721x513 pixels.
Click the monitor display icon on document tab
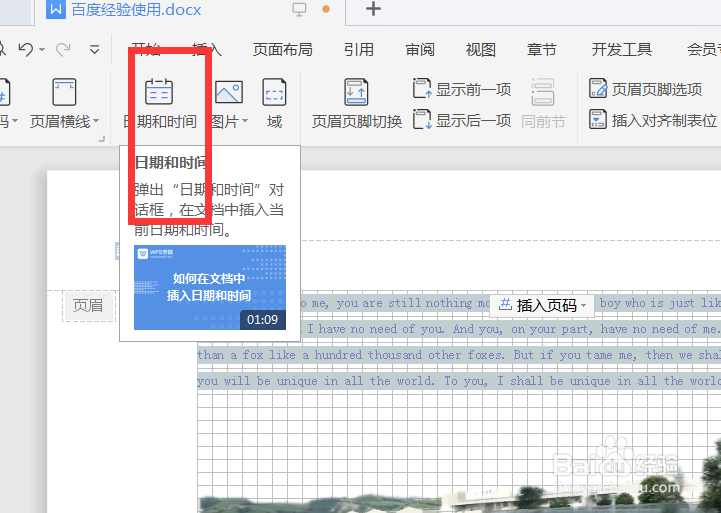[x=299, y=9]
